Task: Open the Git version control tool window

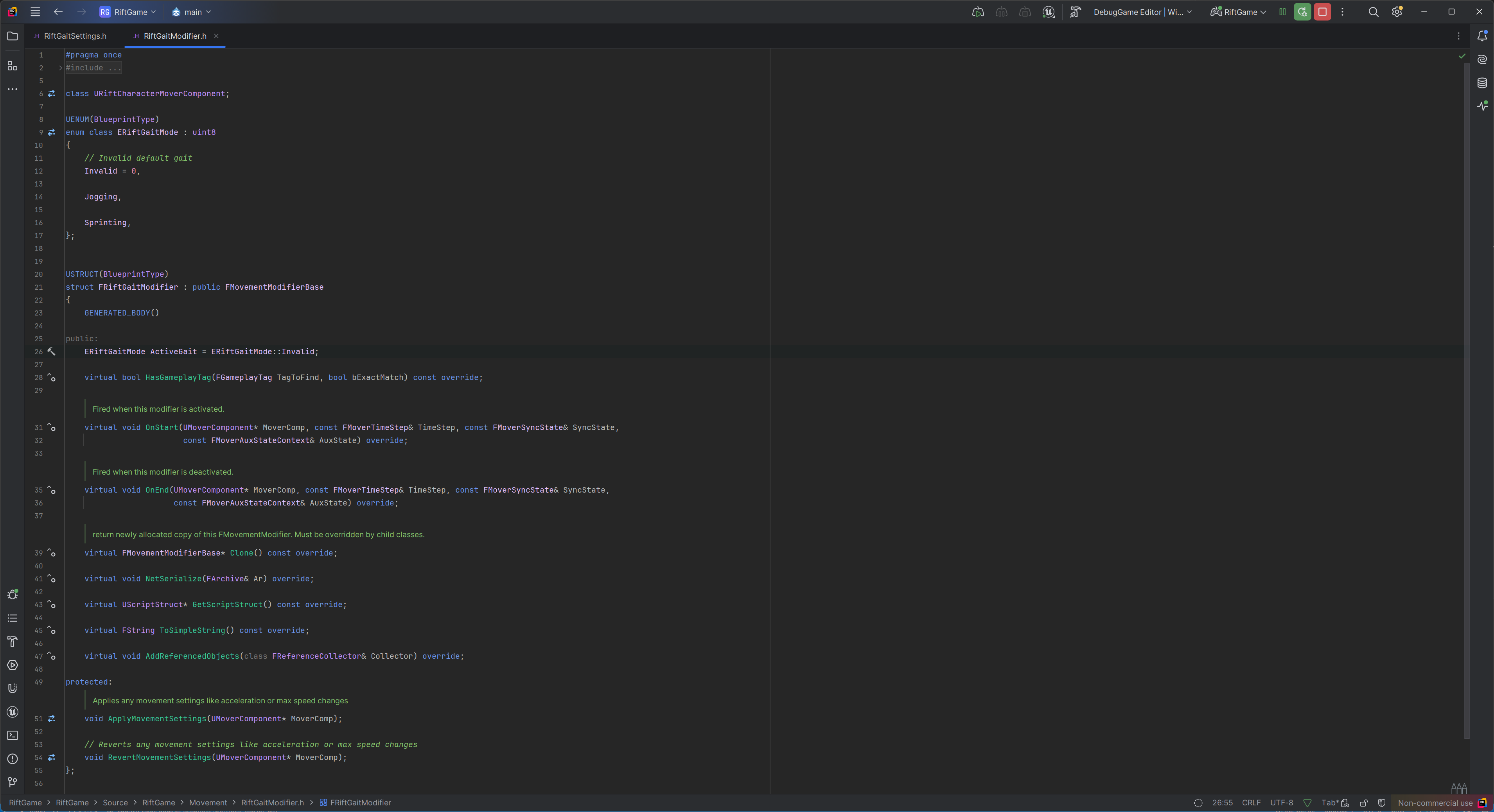Action: click(x=12, y=782)
